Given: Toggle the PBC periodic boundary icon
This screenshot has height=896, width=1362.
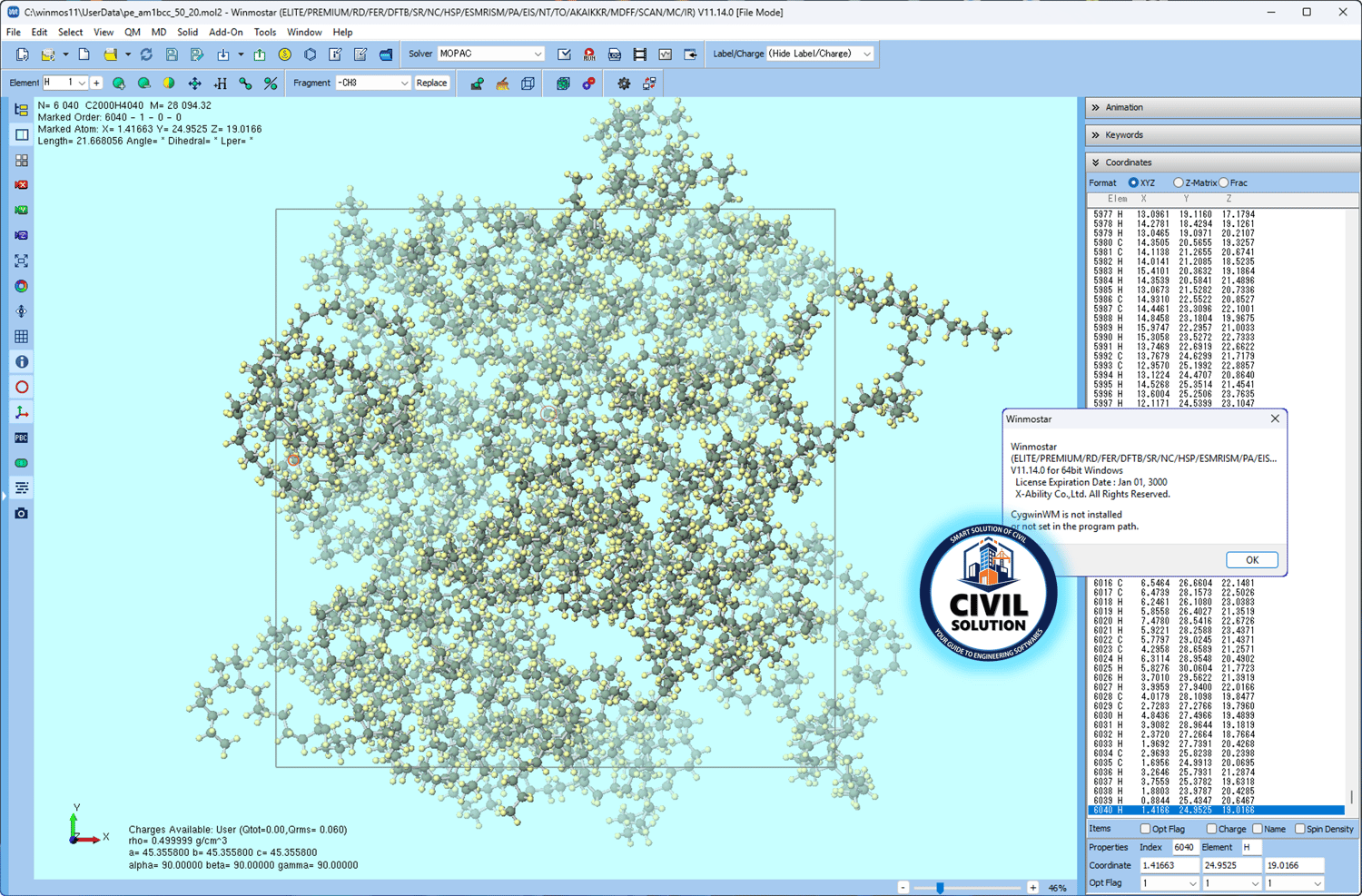Looking at the screenshot, I should [22, 438].
